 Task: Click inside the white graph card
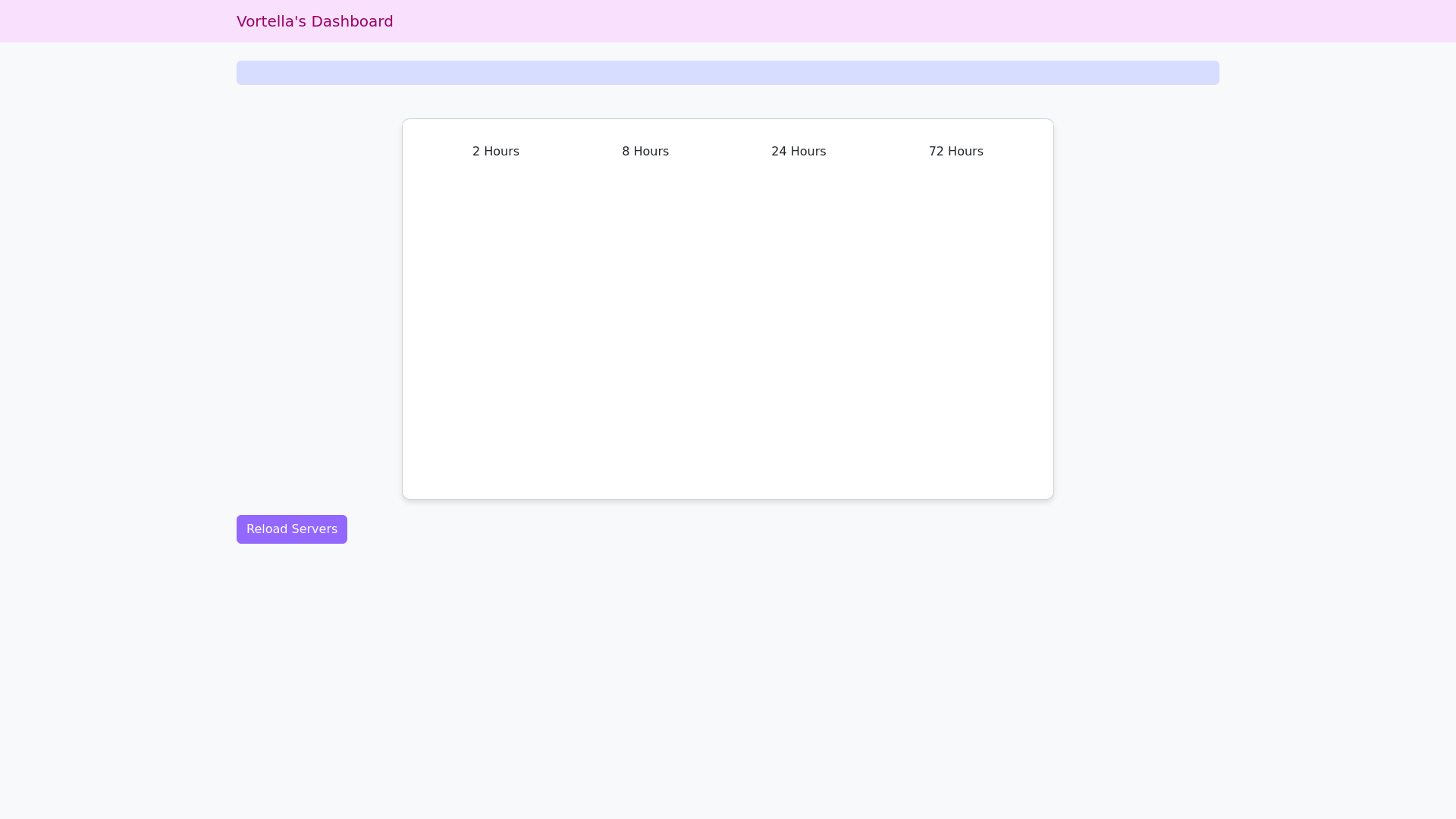pos(728,334)
